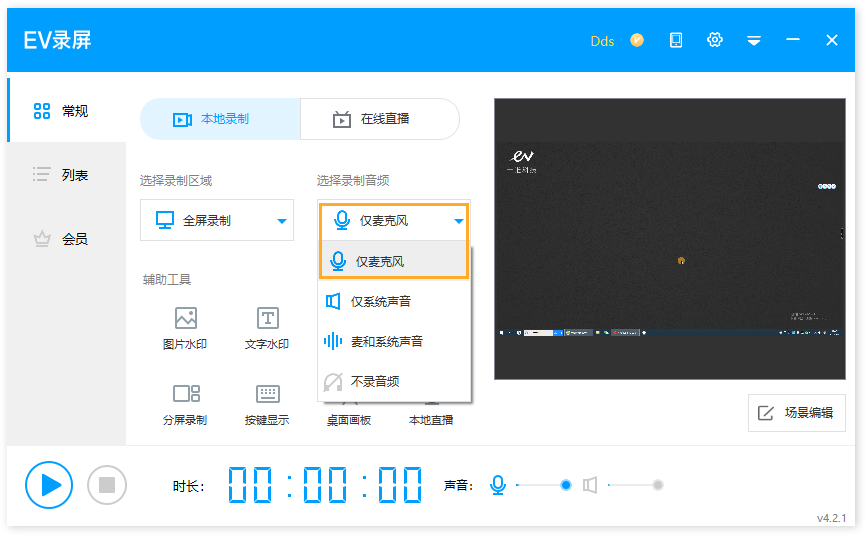Choose 仅麦克风 option in list

click(x=394, y=260)
